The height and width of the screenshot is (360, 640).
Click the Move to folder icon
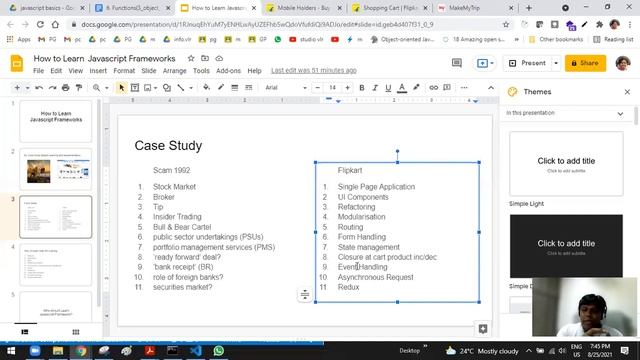[205, 58]
